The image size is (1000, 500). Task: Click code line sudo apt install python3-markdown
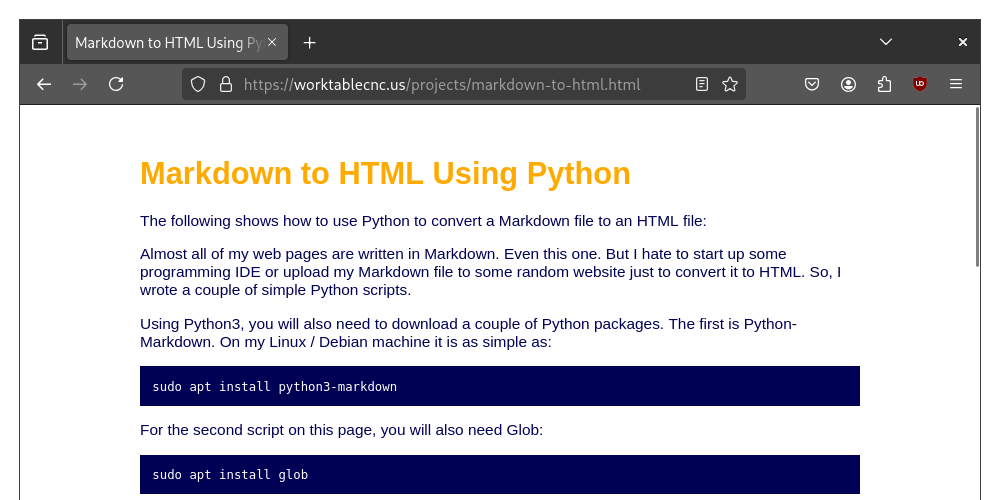tap(274, 386)
